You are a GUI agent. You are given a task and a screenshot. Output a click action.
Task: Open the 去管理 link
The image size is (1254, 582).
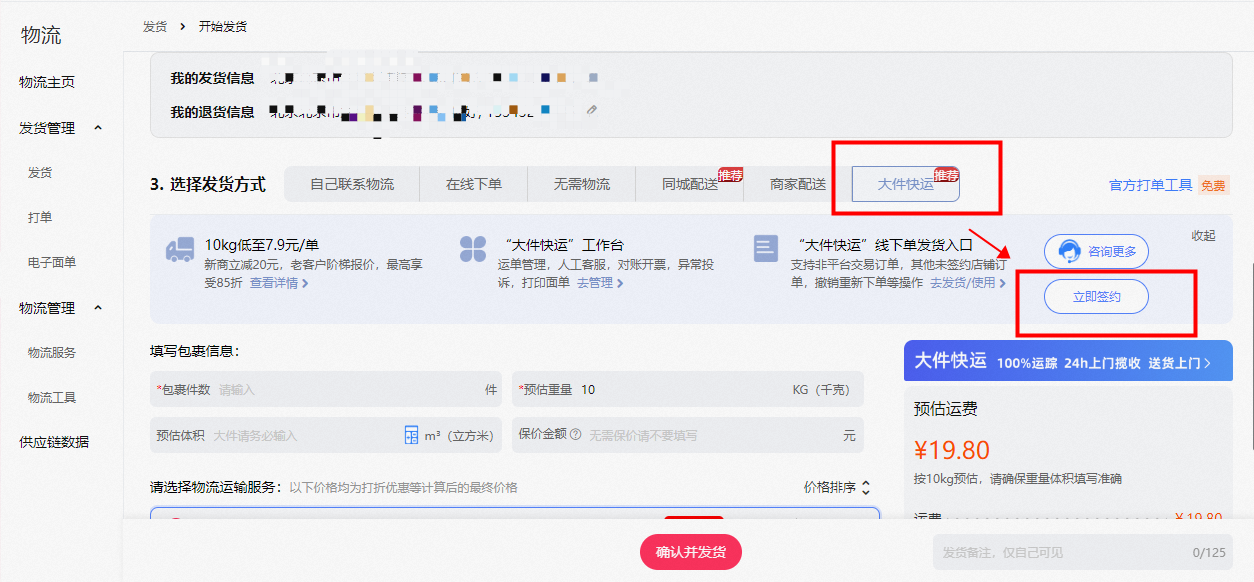[600, 283]
